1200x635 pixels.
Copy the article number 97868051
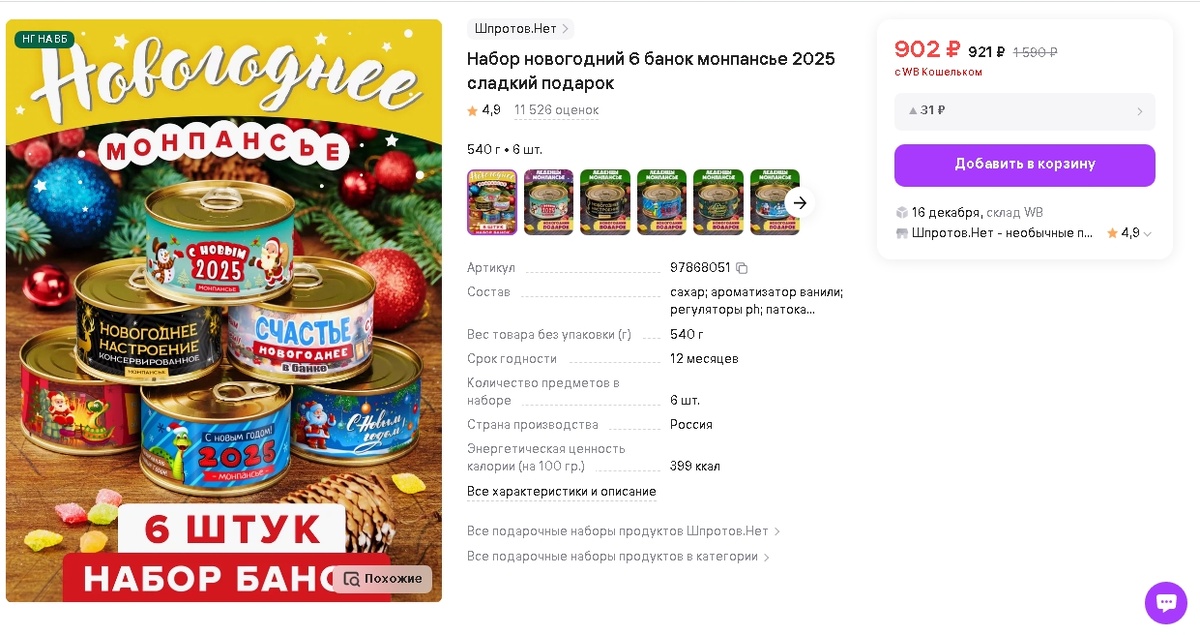click(742, 268)
